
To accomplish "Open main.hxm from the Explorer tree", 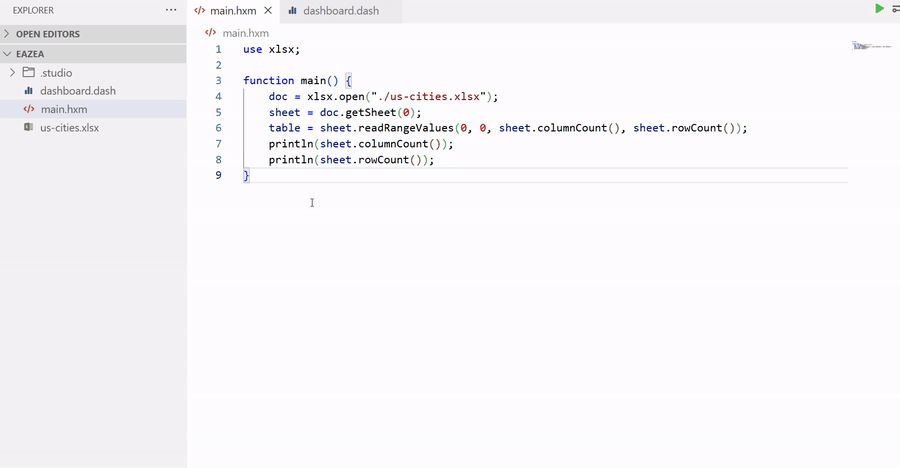I will point(64,109).
